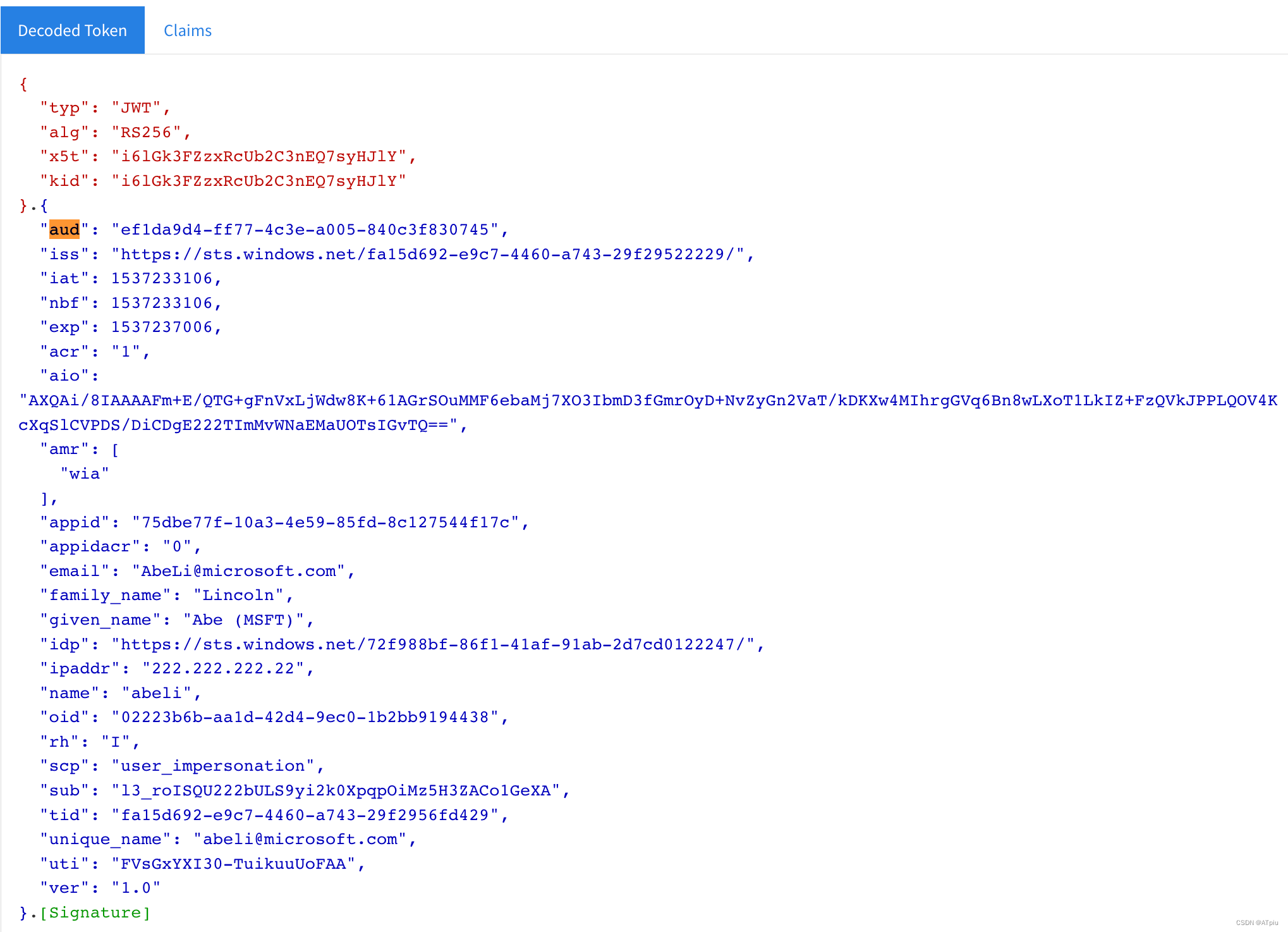Click the appid GUID value
The width and height of the screenshot is (1288, 932).
click(x=325, y=522)
